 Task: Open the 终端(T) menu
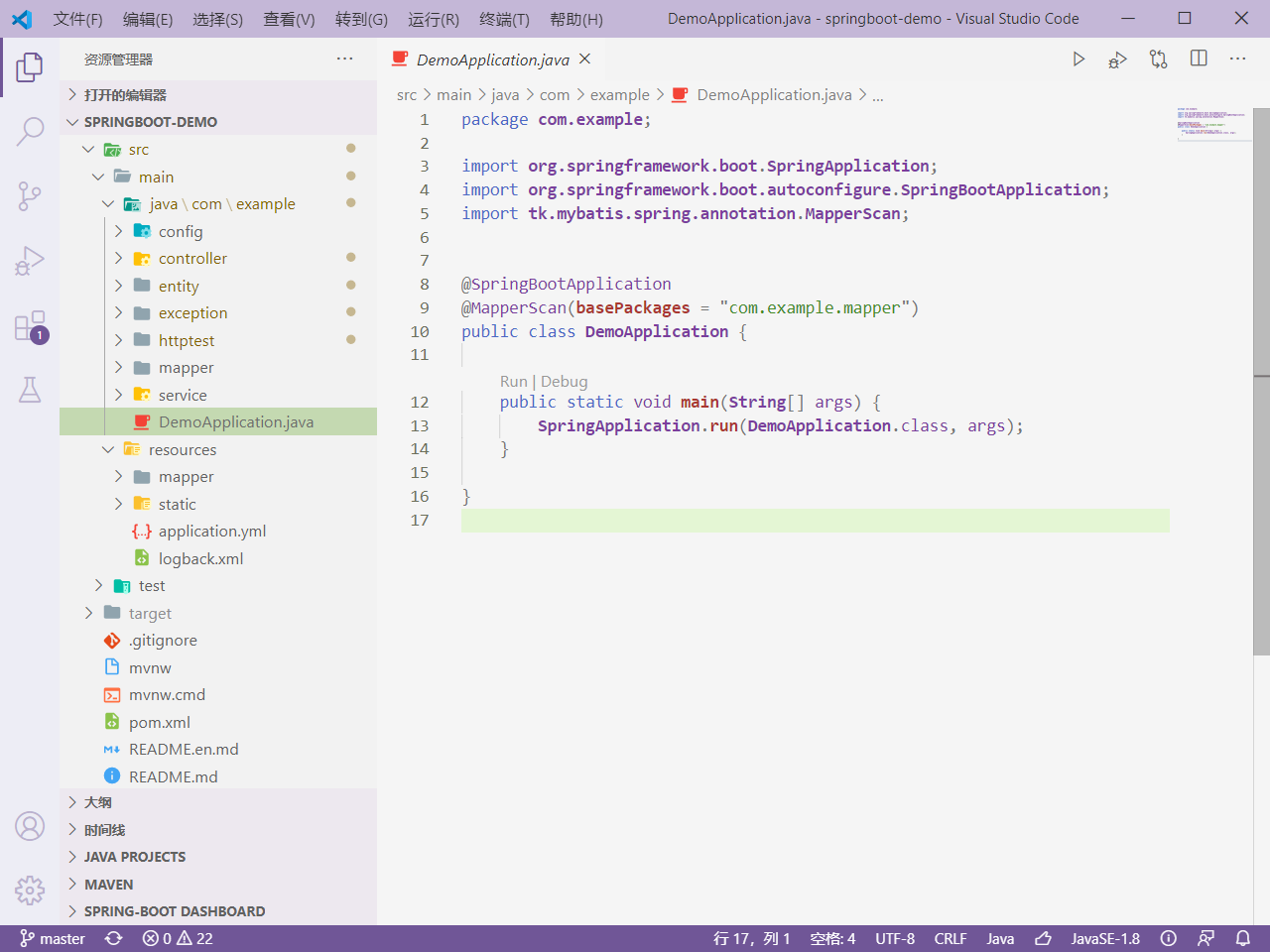click(x=504, y=19)
